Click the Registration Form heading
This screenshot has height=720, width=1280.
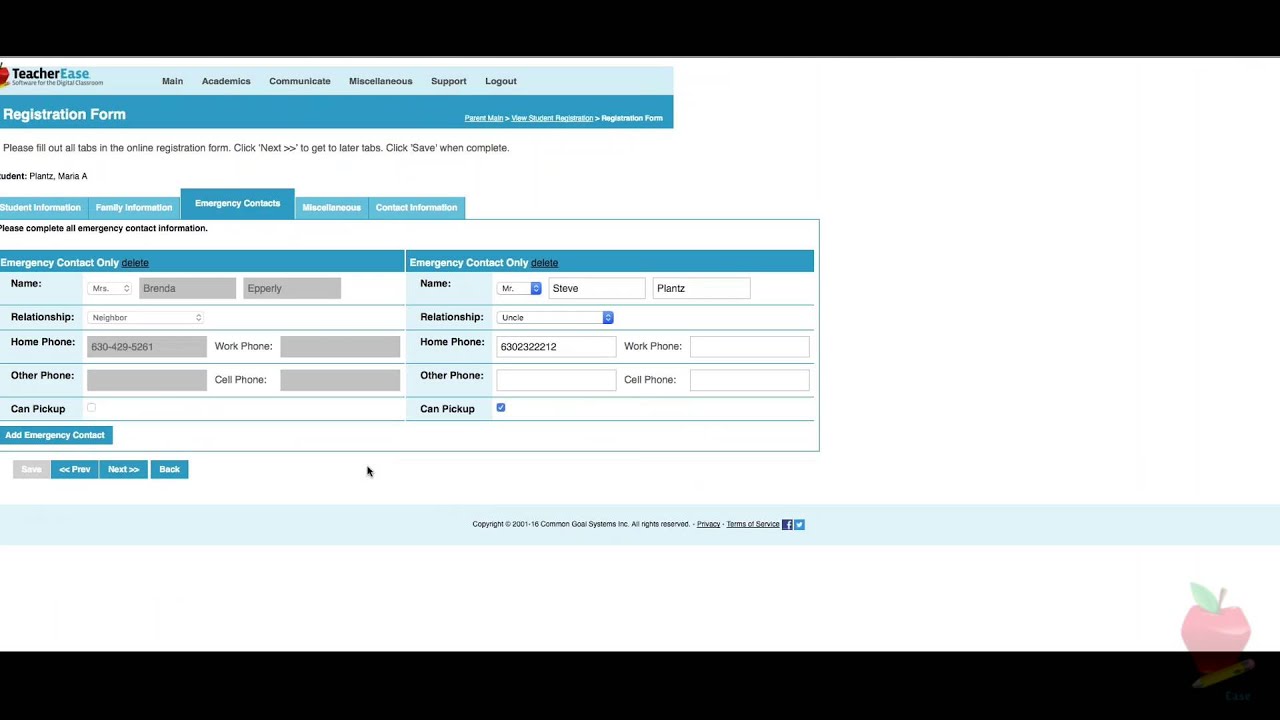coord(64,114)
